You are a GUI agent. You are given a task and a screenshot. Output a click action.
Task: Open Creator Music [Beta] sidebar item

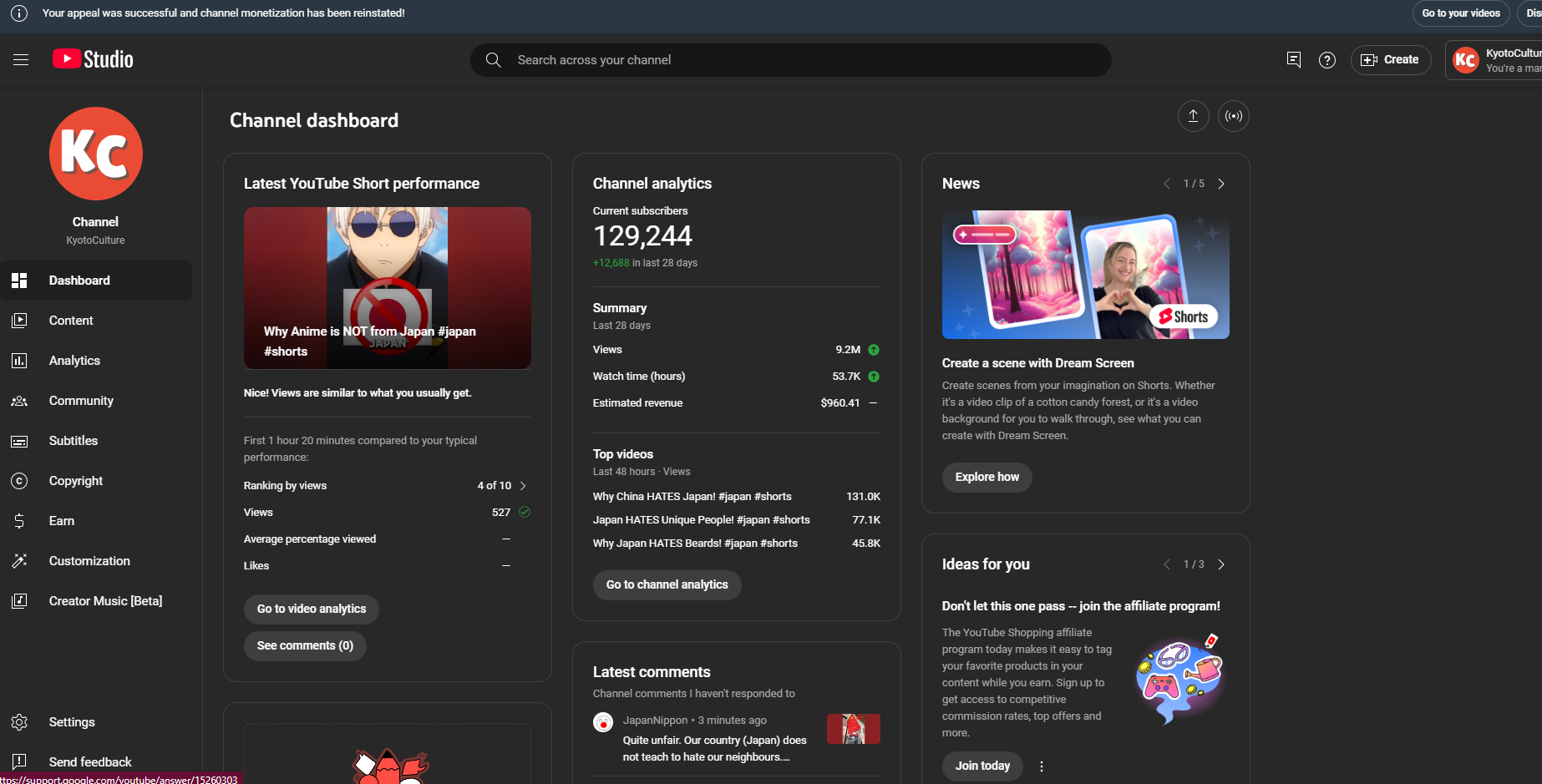(x=96, y=601)
